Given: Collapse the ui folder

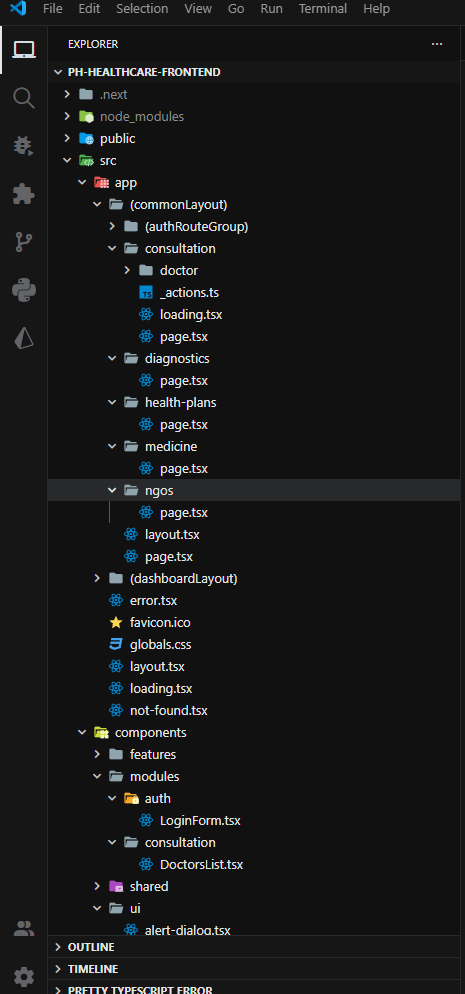Looking at the screenshot, I should point(97,908).
